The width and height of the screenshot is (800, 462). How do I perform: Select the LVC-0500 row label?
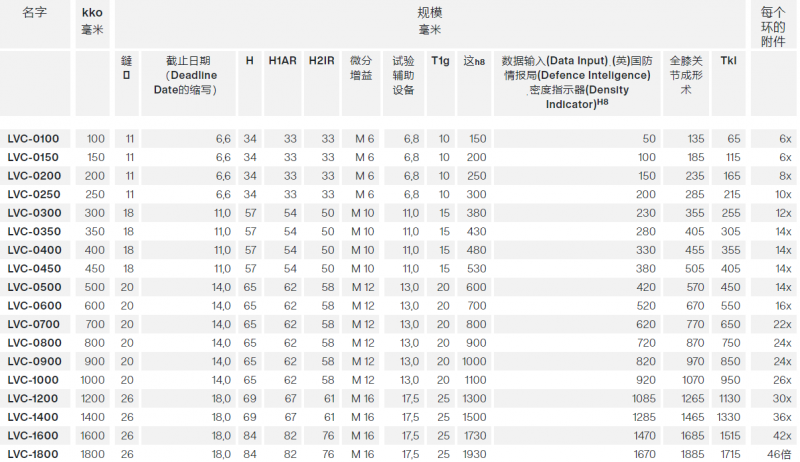click(x=33, y=287)
